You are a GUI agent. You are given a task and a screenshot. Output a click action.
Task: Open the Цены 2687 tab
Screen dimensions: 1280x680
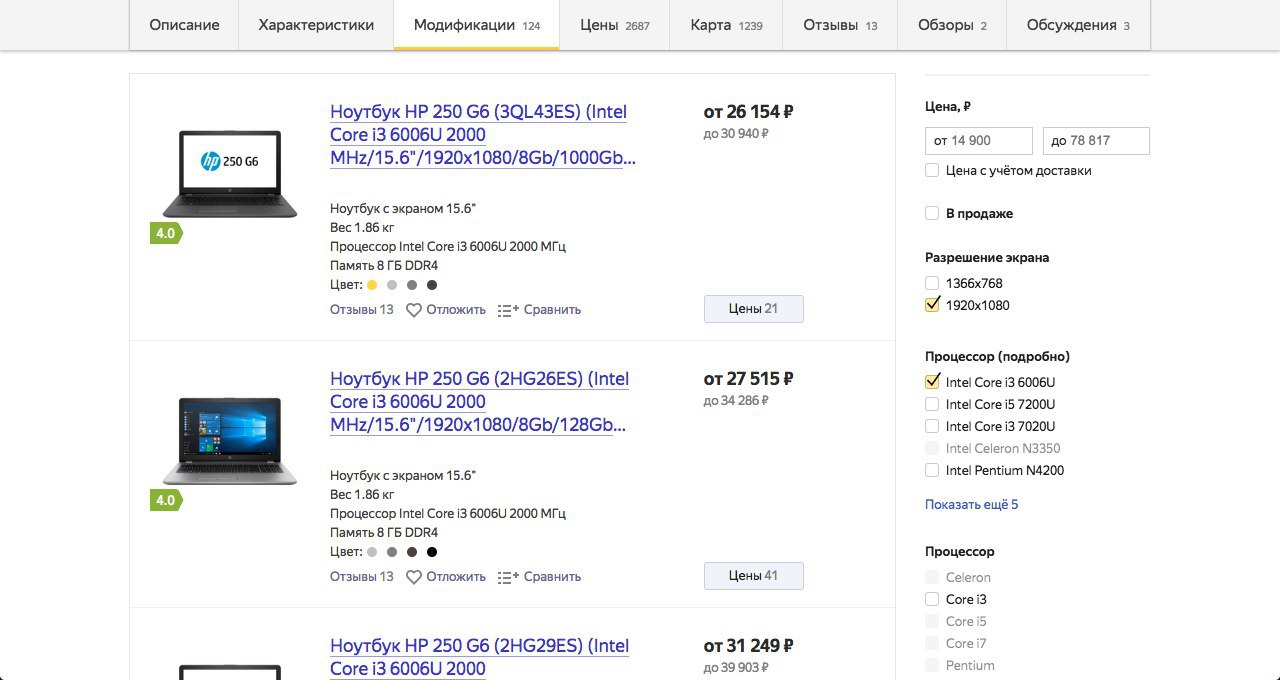pos(615,25)
